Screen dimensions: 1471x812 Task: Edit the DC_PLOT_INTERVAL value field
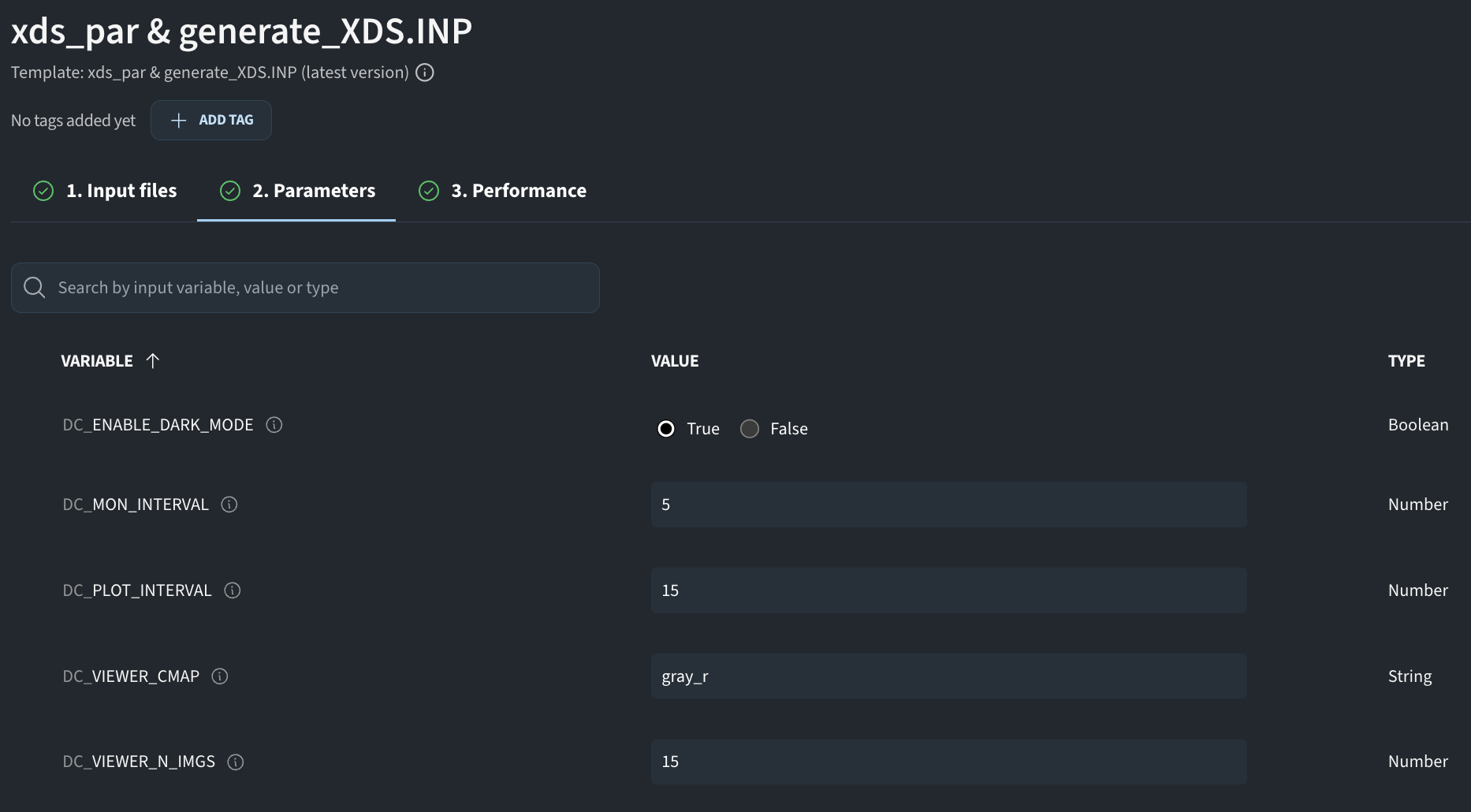click(949, 590)
